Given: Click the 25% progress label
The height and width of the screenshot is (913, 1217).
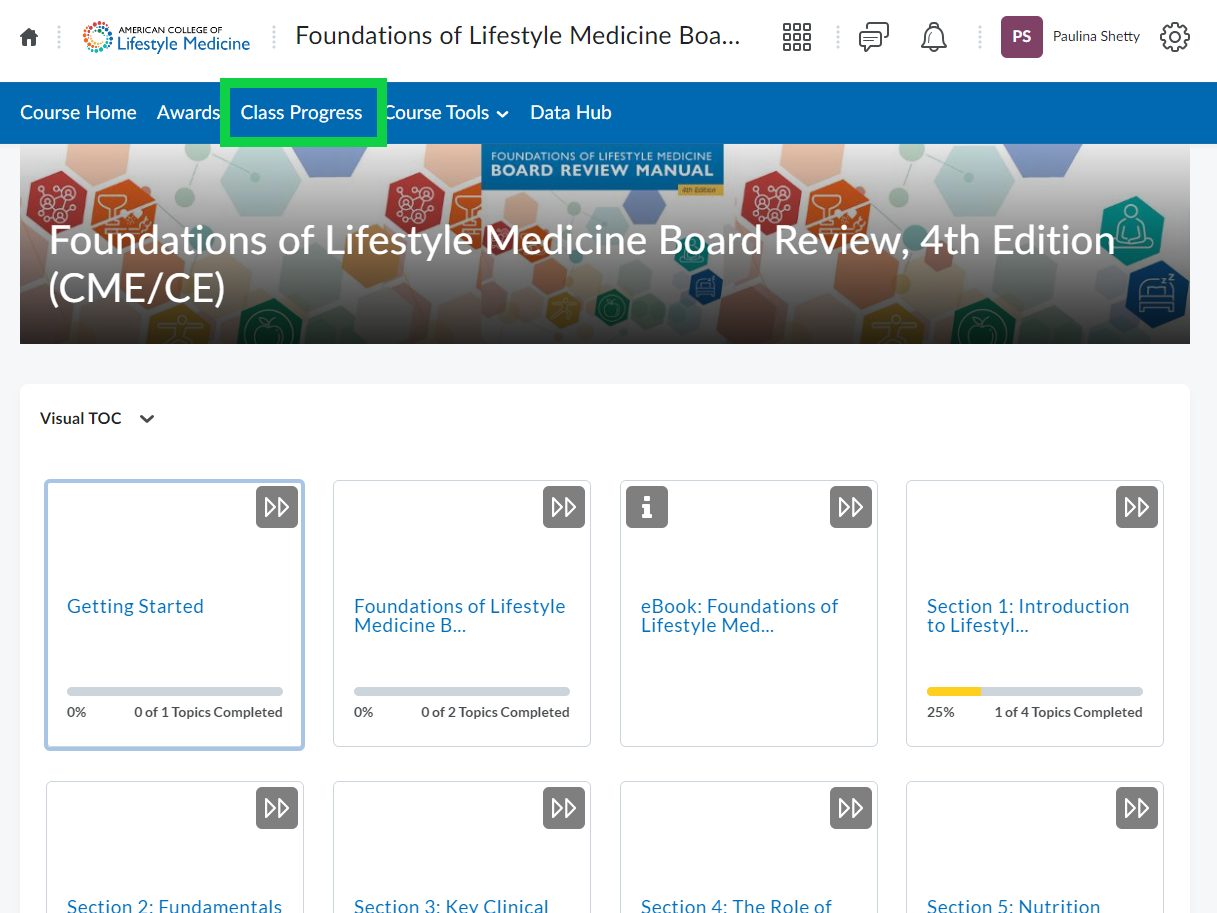Looking at the screenshot, I should [941, 713].
